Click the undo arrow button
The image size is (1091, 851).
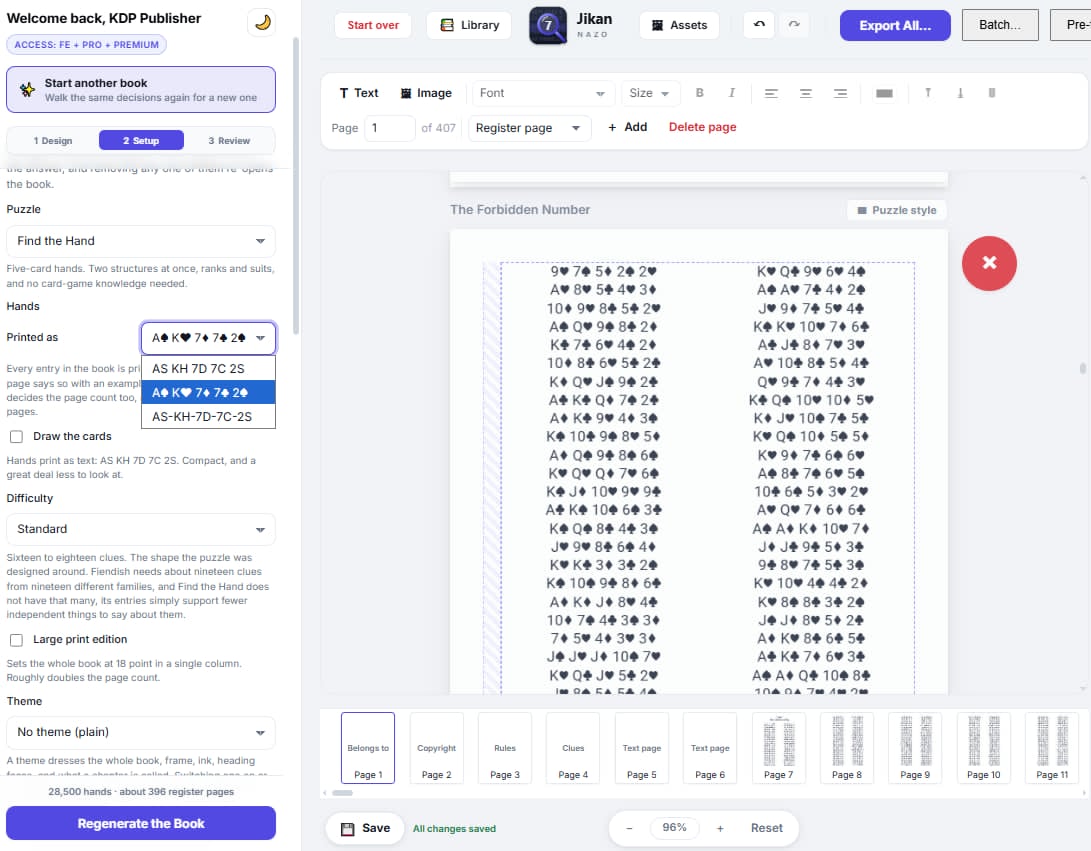pyautogui.click(x=759, y=24)
